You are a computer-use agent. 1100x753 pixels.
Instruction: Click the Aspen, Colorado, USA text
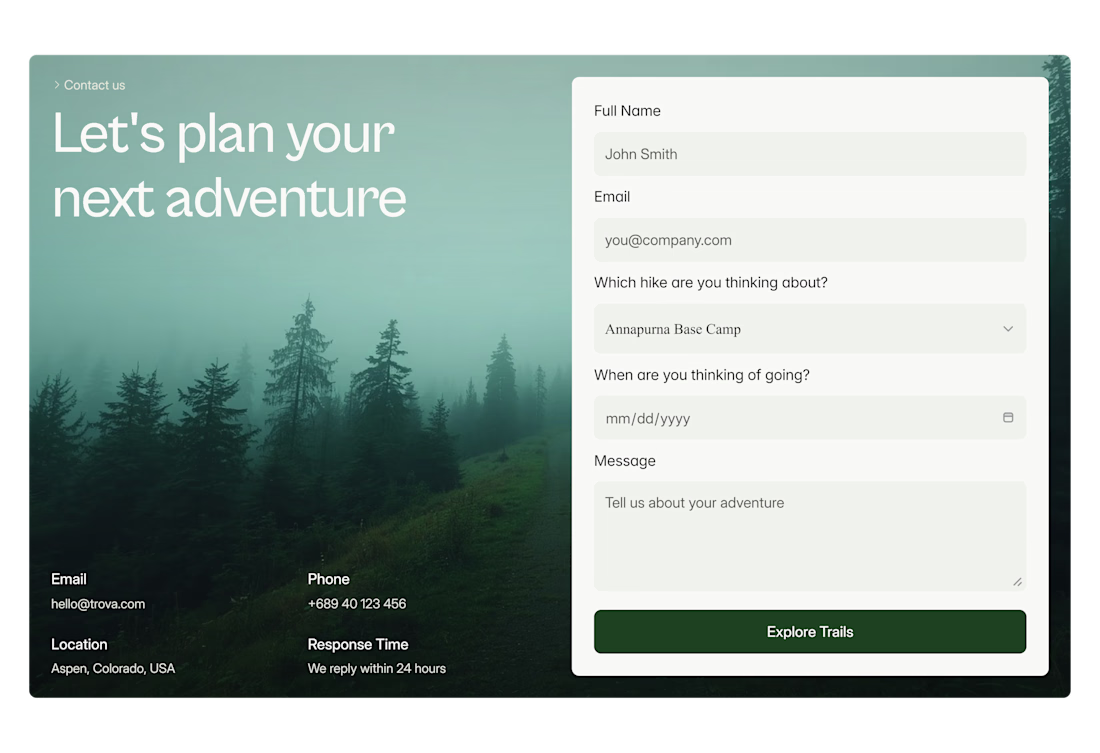(113, 668)
